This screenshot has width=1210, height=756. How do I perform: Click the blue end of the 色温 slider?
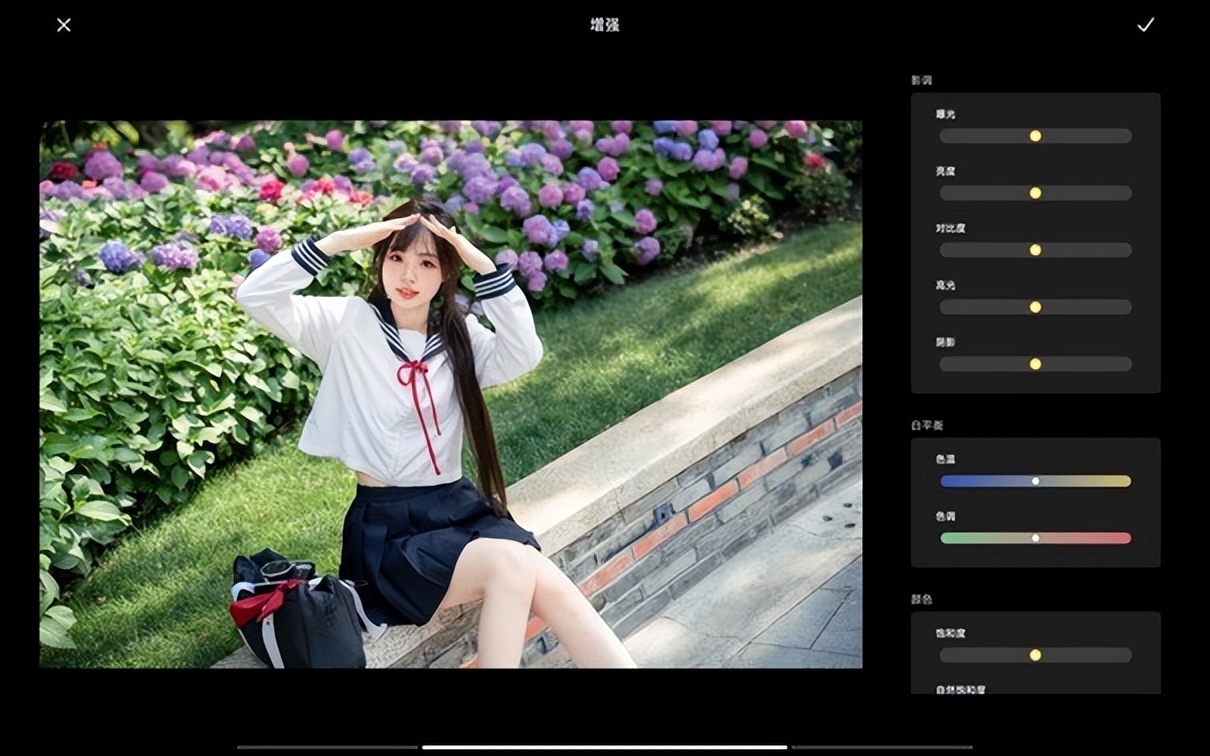pos(948,481)
